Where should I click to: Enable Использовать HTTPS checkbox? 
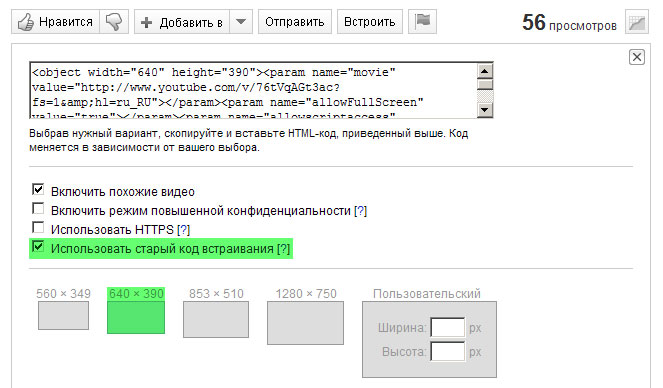[x=38, y=227]
